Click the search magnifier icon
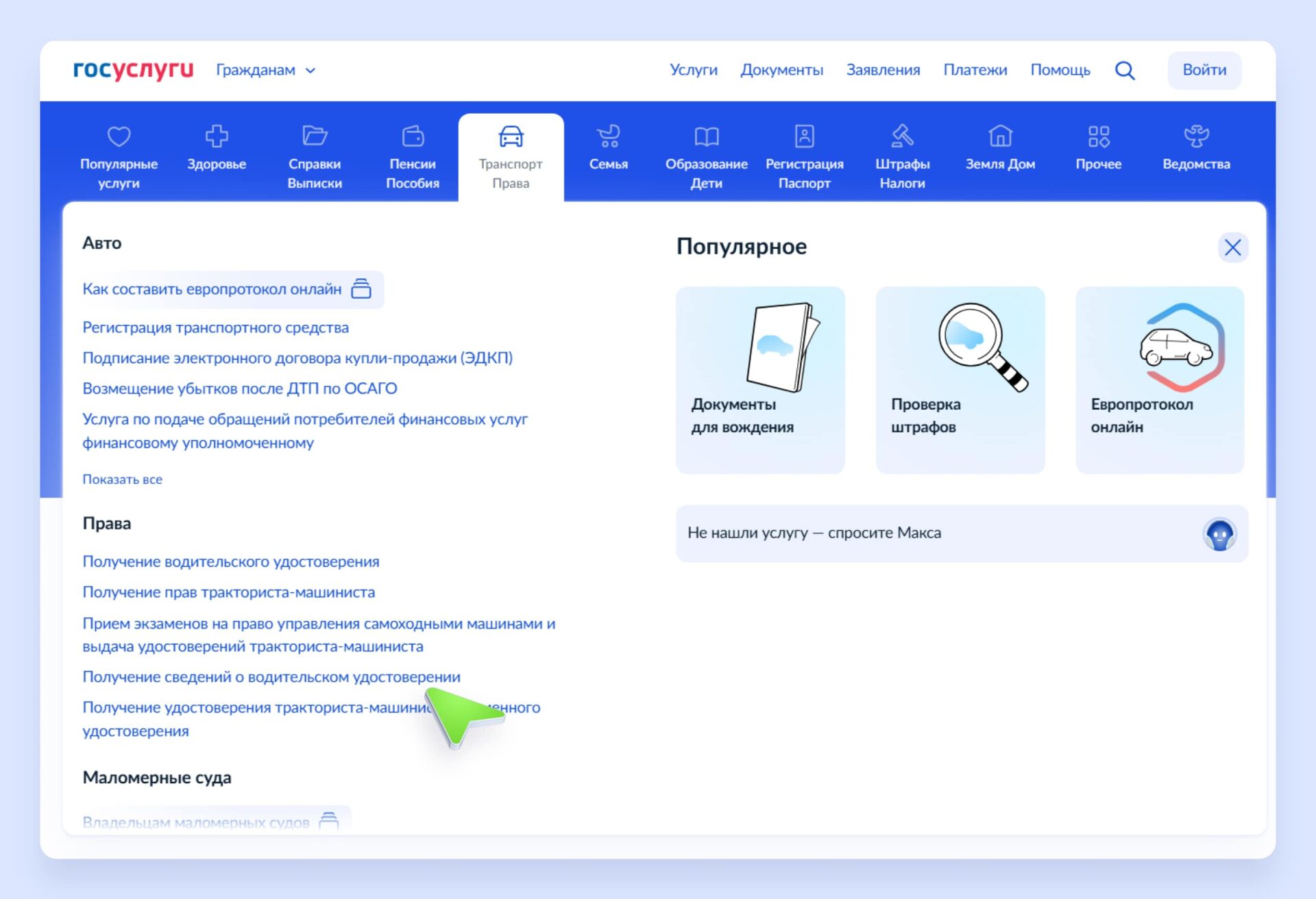 1124,71
